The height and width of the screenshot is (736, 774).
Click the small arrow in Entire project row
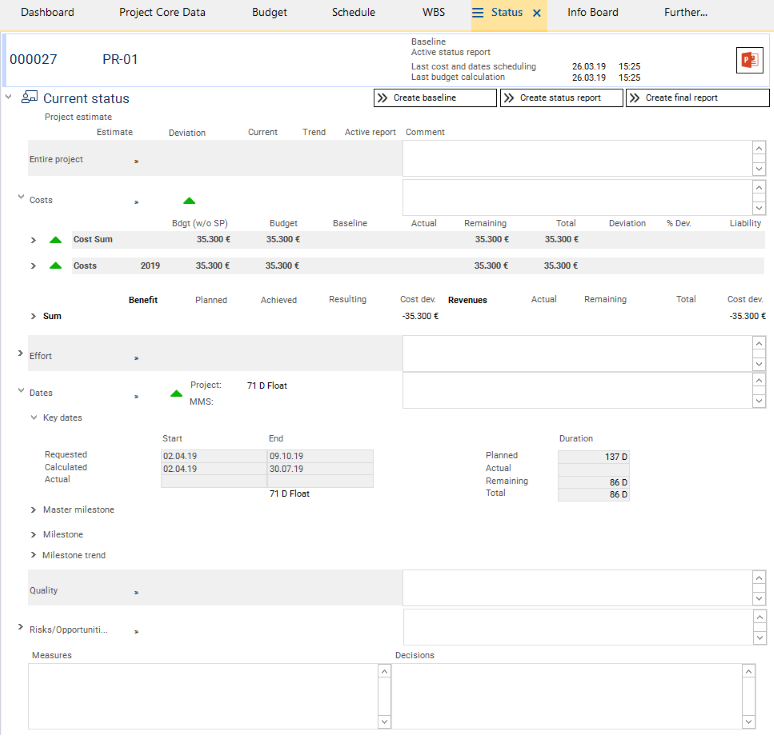pos(136,161)
